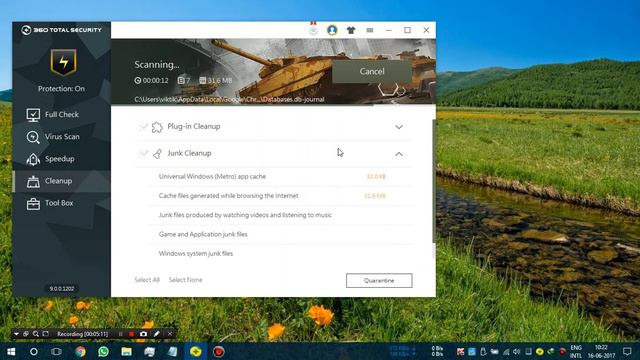Toggle the Junk Cleanup checkbox
The image size is (640, 360).
tap(143, 153)
